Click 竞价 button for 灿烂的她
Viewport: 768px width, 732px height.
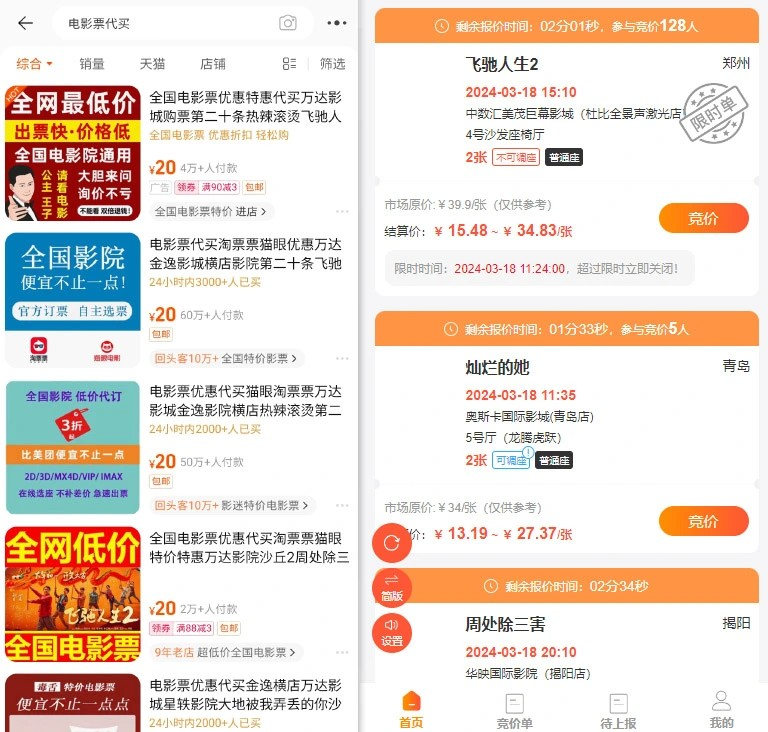pyautogui.click(x=703, y=521)
